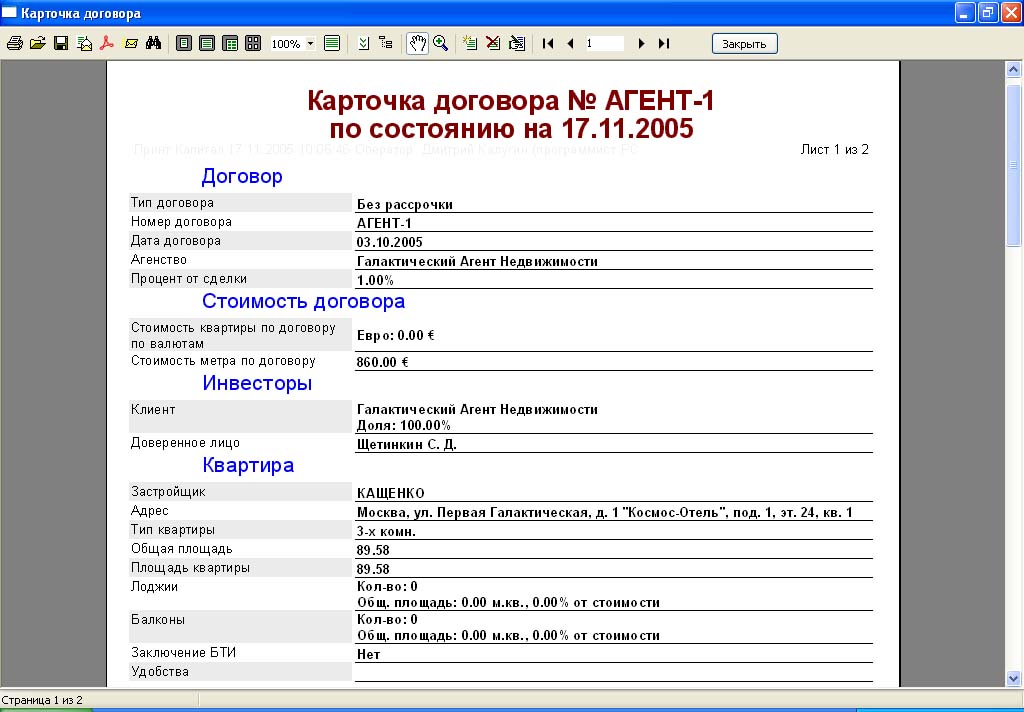1024x712 pixels.
Task: Toggle the report outline tree
Action: pyautogui.click(x=386, y=44)
